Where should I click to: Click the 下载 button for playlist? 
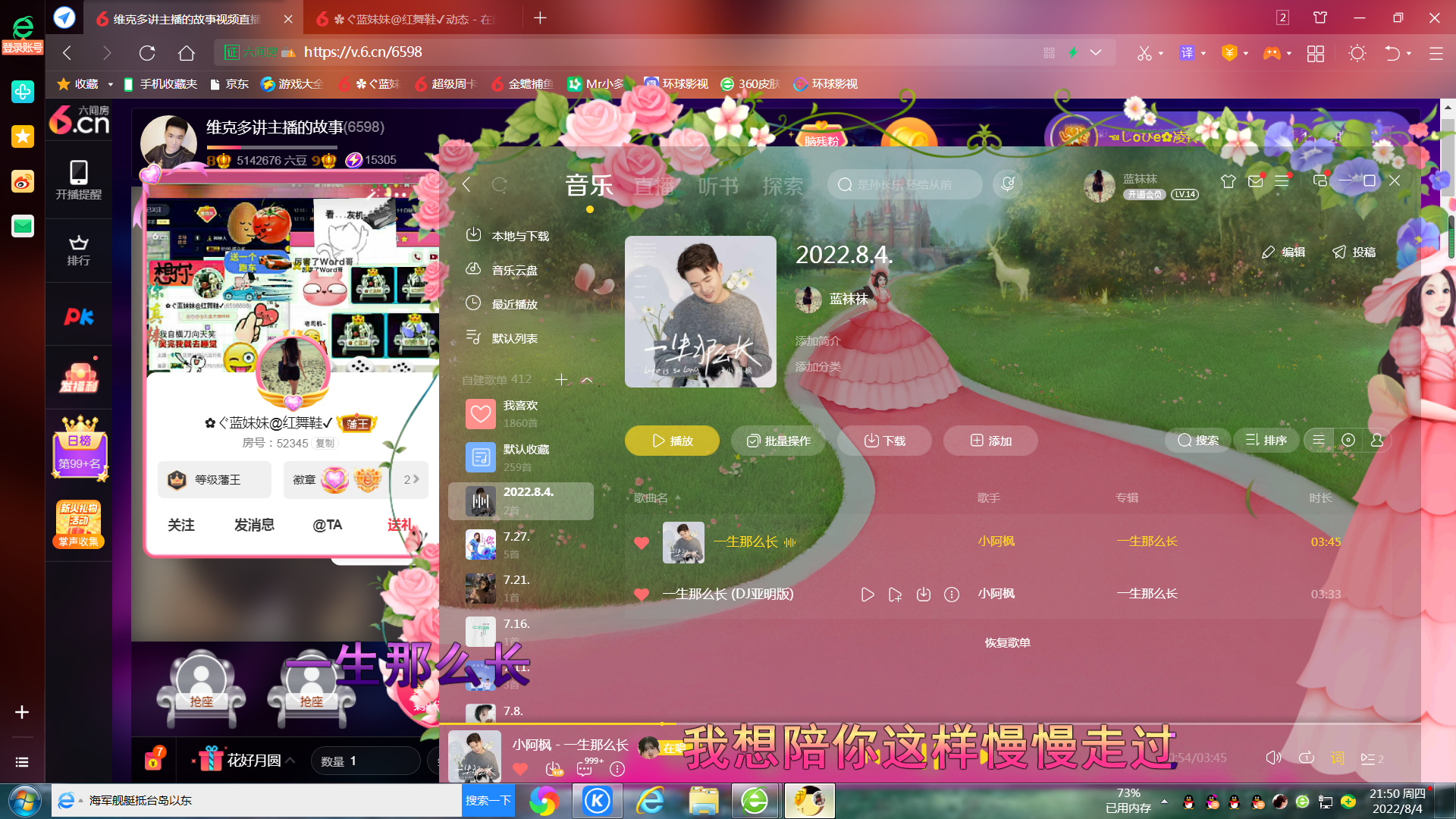pyautogui.click(x=884, y=441)
